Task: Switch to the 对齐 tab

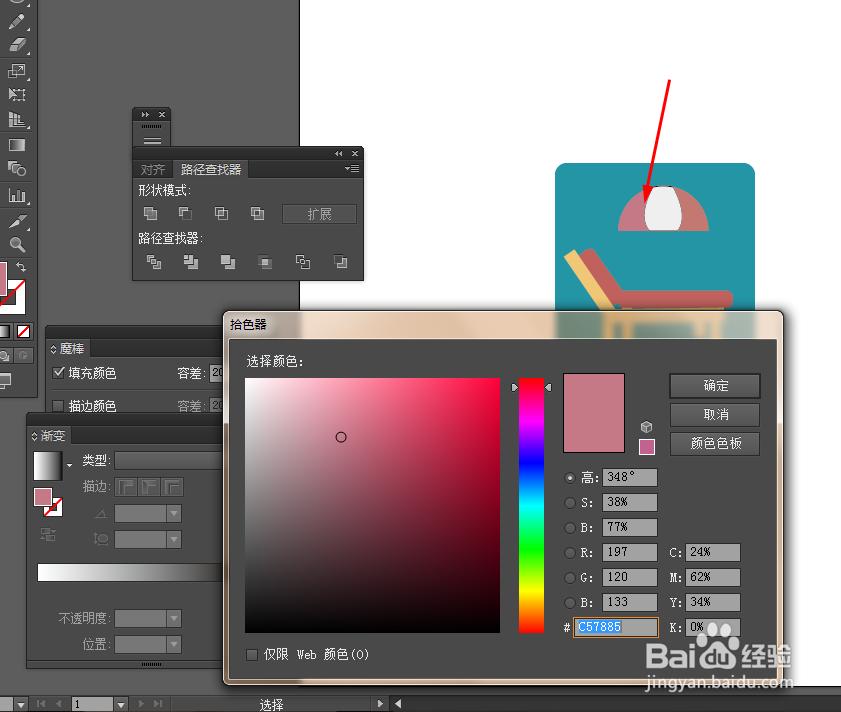Action: click(x=153, y=170)
